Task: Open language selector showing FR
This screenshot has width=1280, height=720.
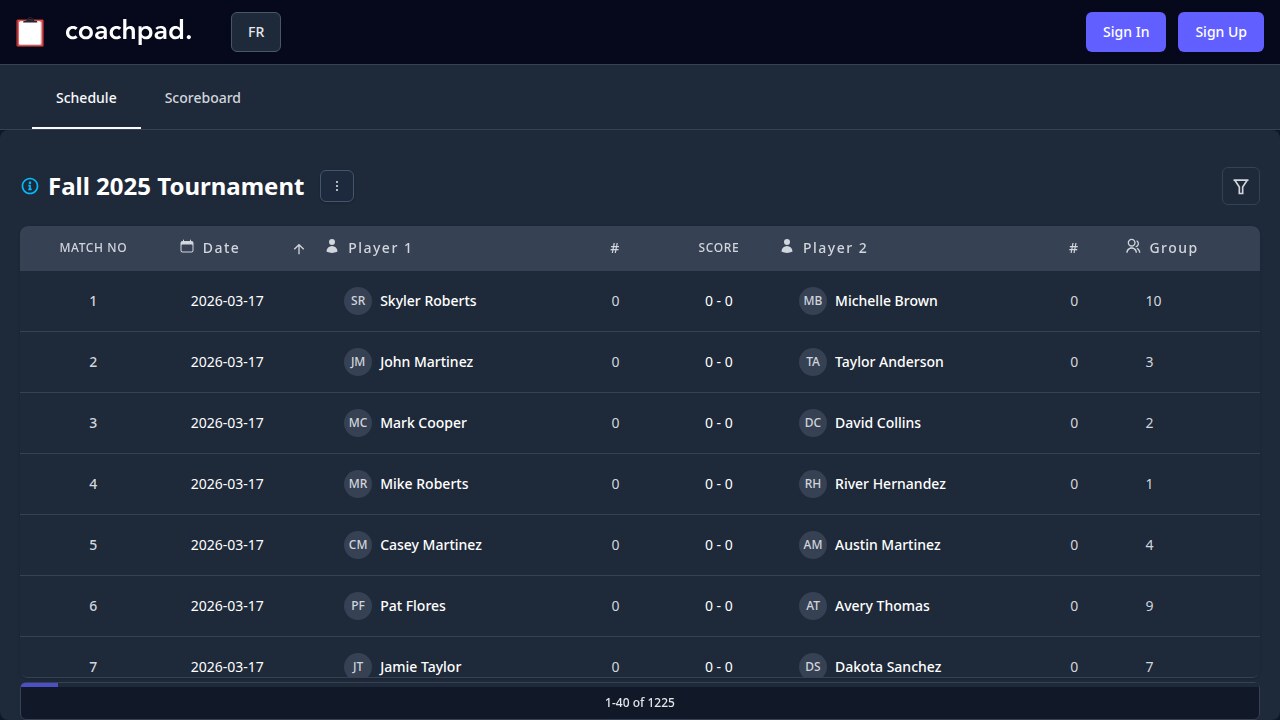Action: click(255, 31)
